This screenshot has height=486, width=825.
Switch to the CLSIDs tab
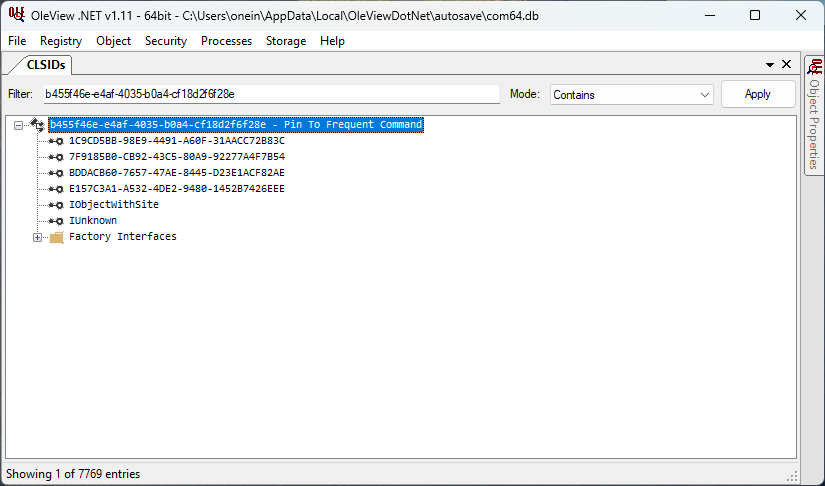(46, 65)
